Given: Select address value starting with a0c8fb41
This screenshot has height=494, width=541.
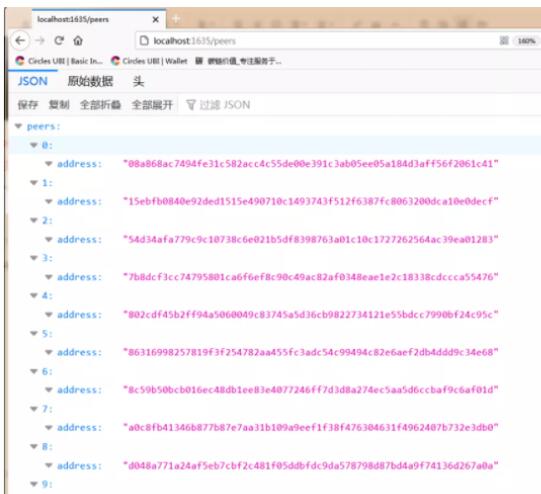Looking at the screenshot, I should coord(311,427).
